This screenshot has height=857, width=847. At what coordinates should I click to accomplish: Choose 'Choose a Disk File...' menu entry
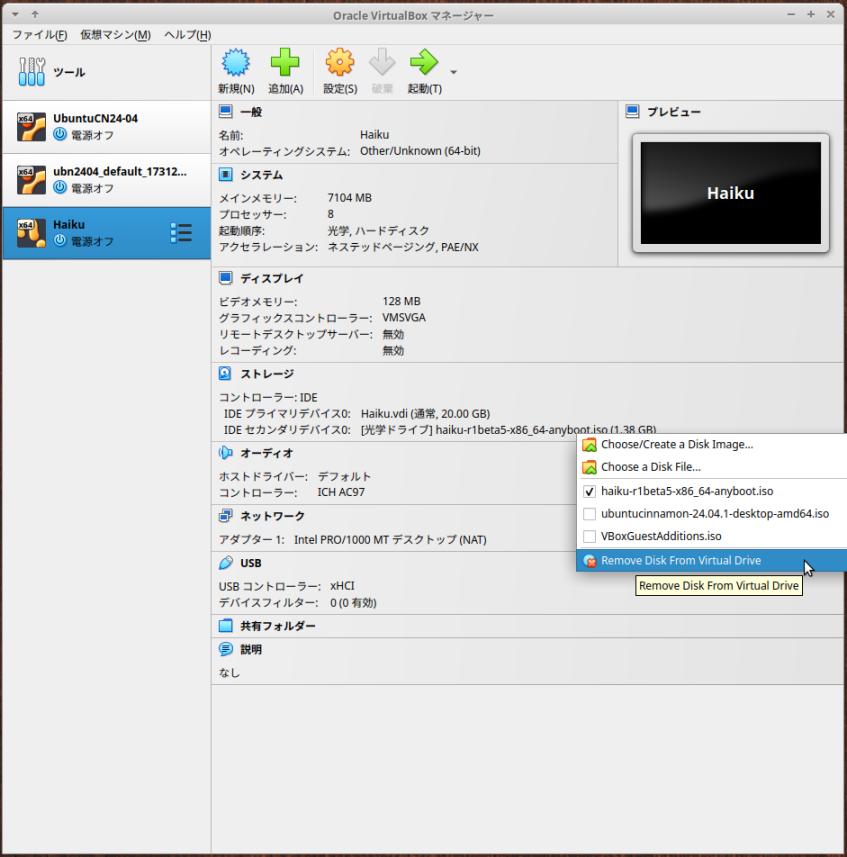pyautogui.click(x=711, y=467)
